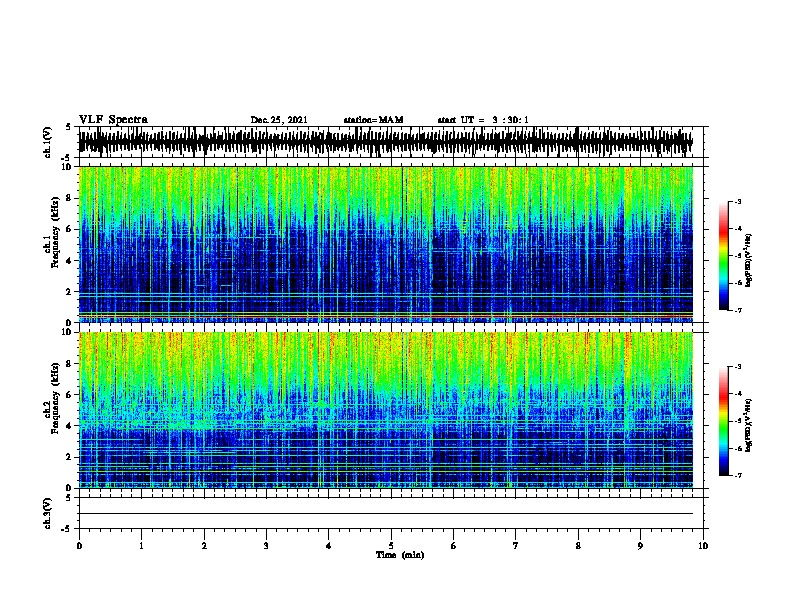
Task: Click the flat ch.3 voltage trace line
Action: click(386, 514)
